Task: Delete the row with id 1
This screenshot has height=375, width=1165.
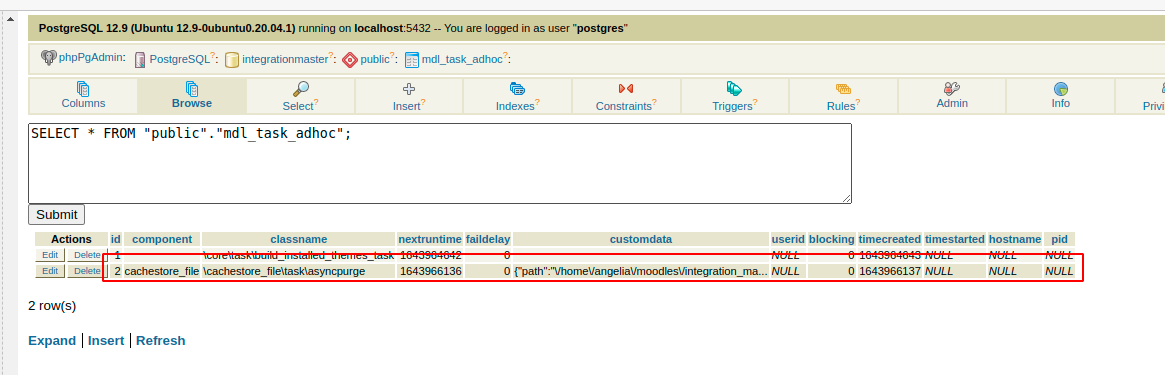Action: point(87,255)
